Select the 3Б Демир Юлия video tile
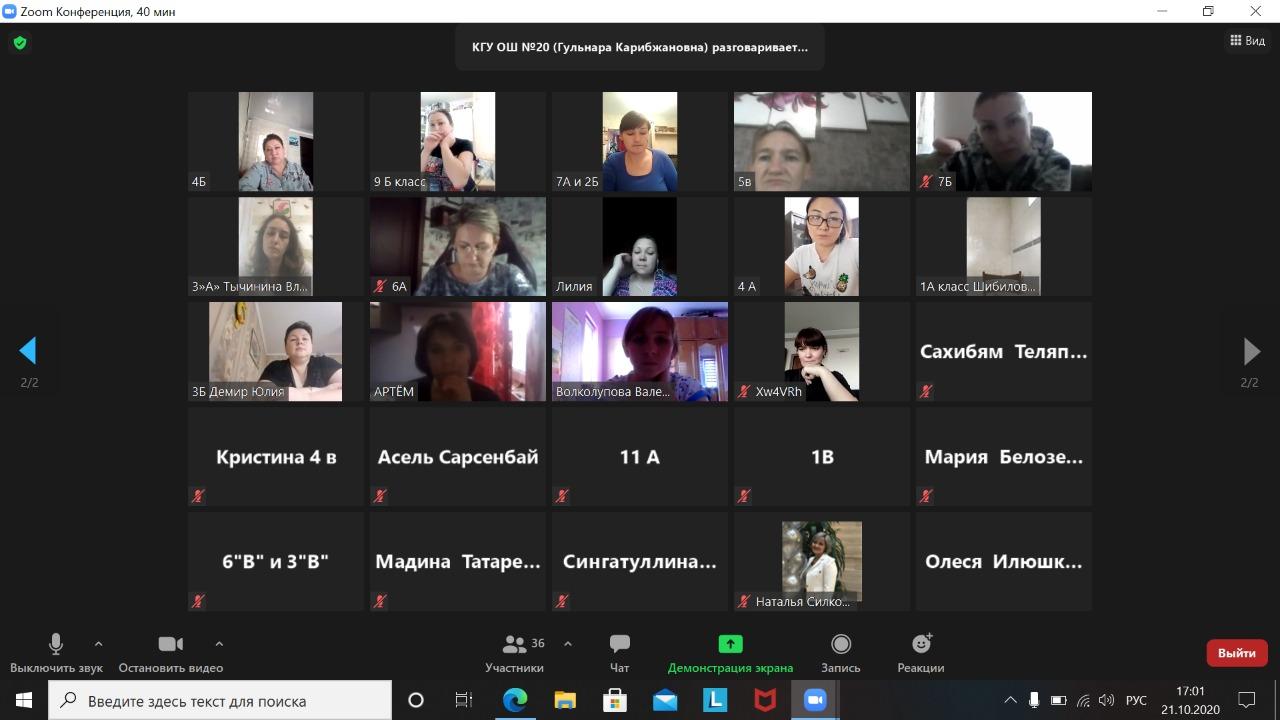The width and height of the screenshot is (1280, 720). click(275, 351)
